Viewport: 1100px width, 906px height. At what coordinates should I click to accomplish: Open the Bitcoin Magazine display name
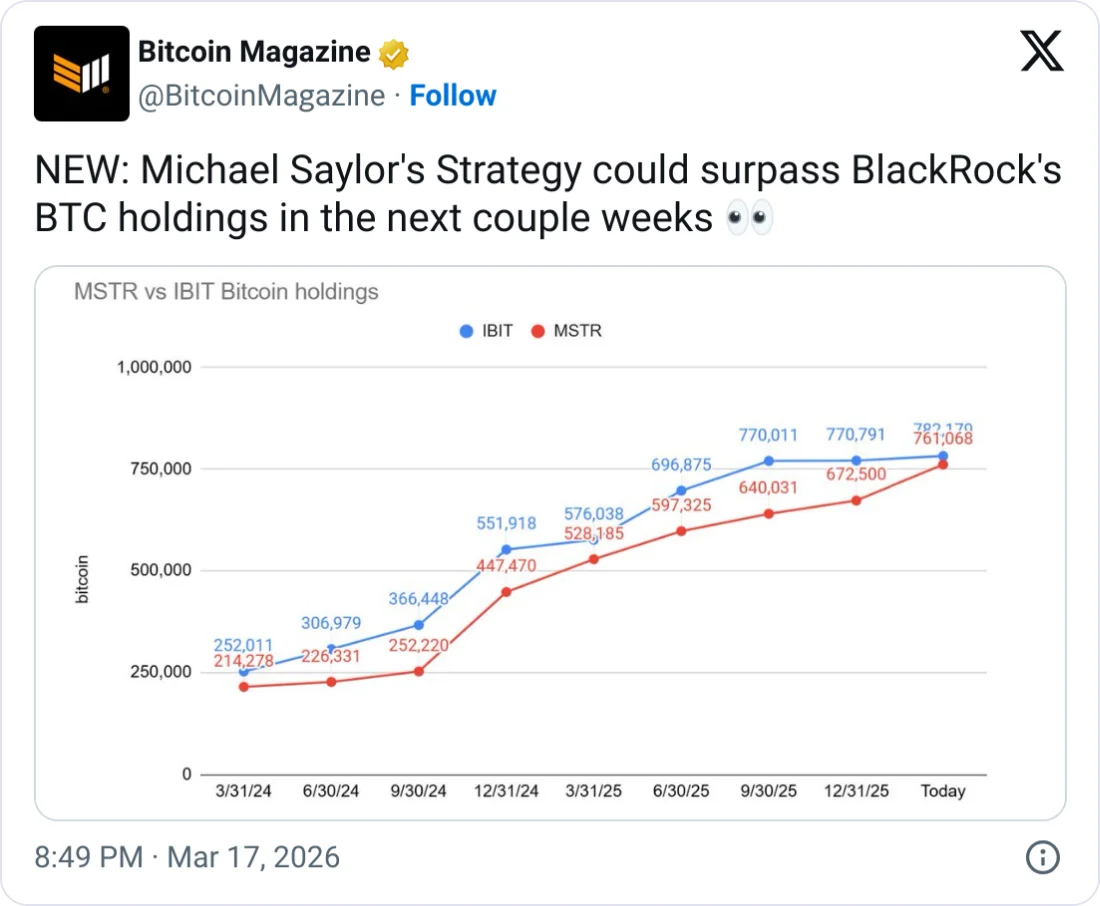click(x=254, y=52)
